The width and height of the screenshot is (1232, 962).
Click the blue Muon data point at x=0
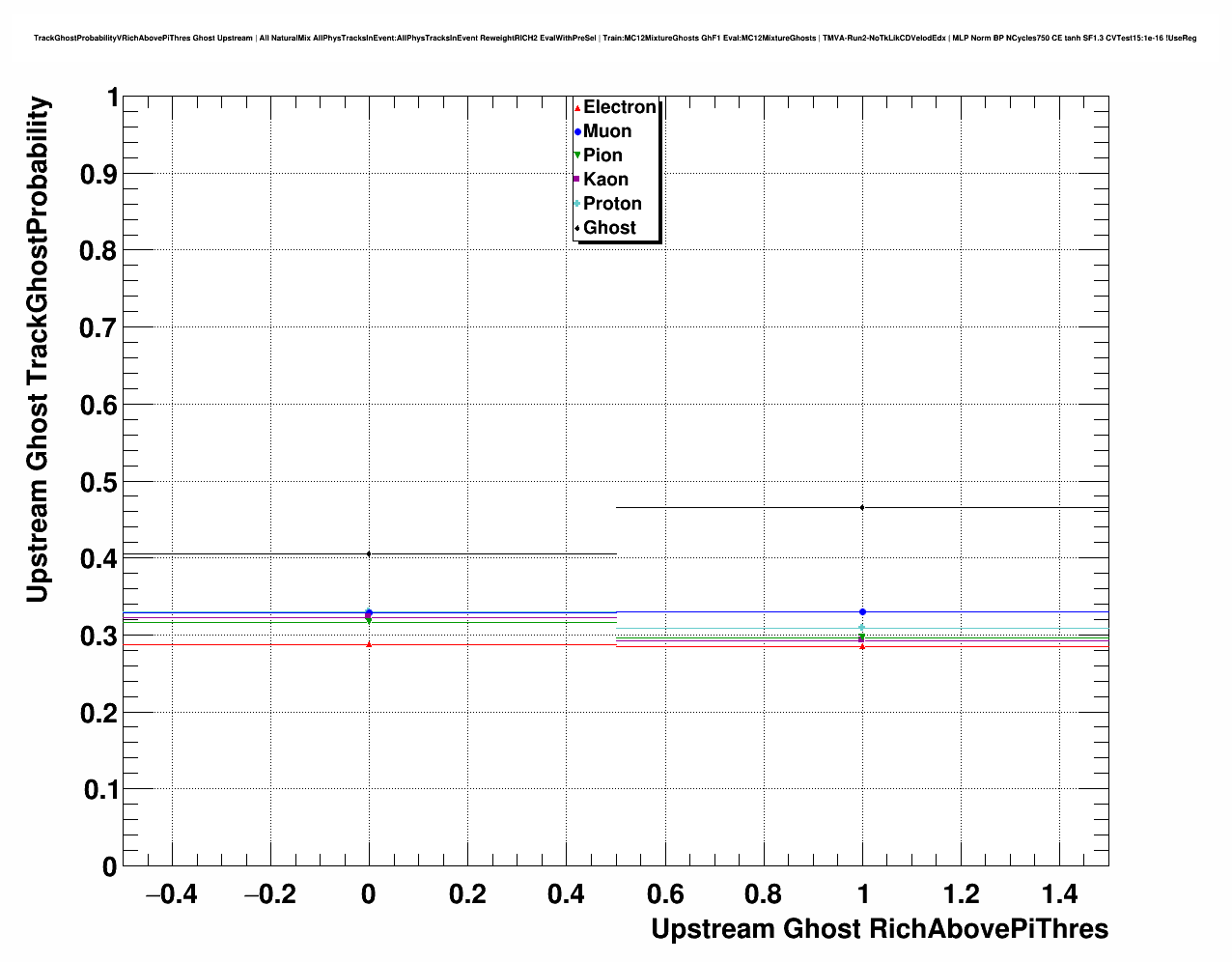[369, 612]
